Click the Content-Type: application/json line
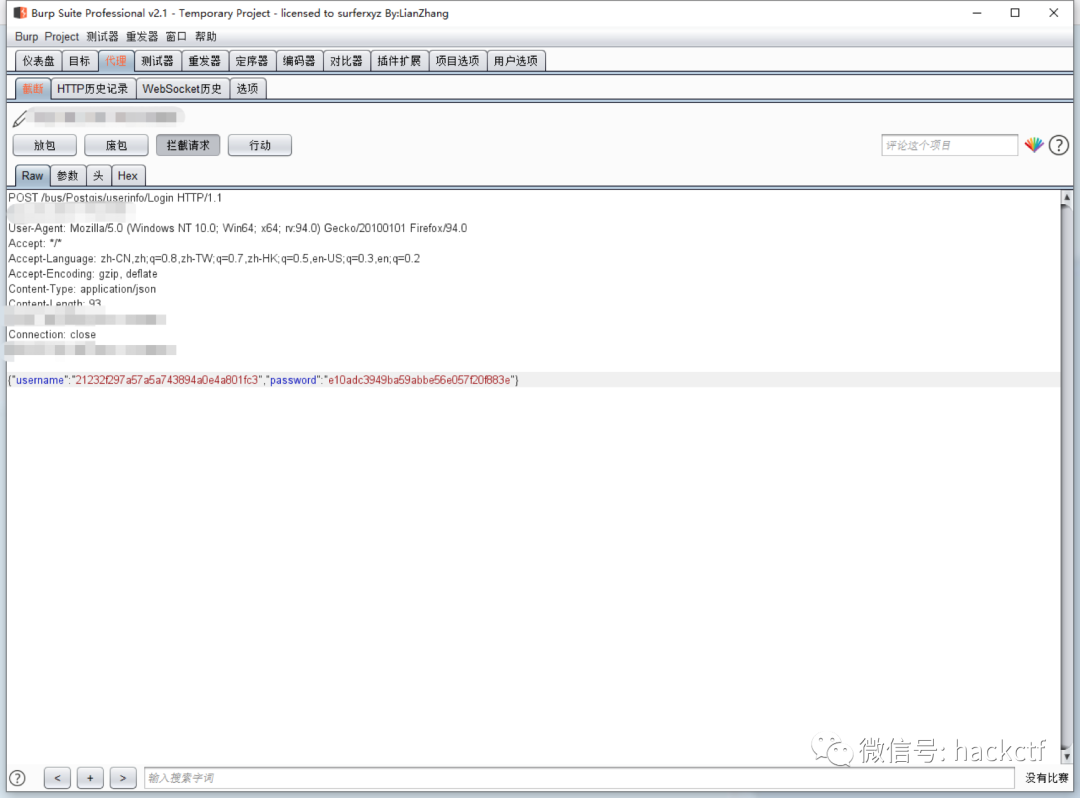The image size is (1080, 798). pos(82,288)
